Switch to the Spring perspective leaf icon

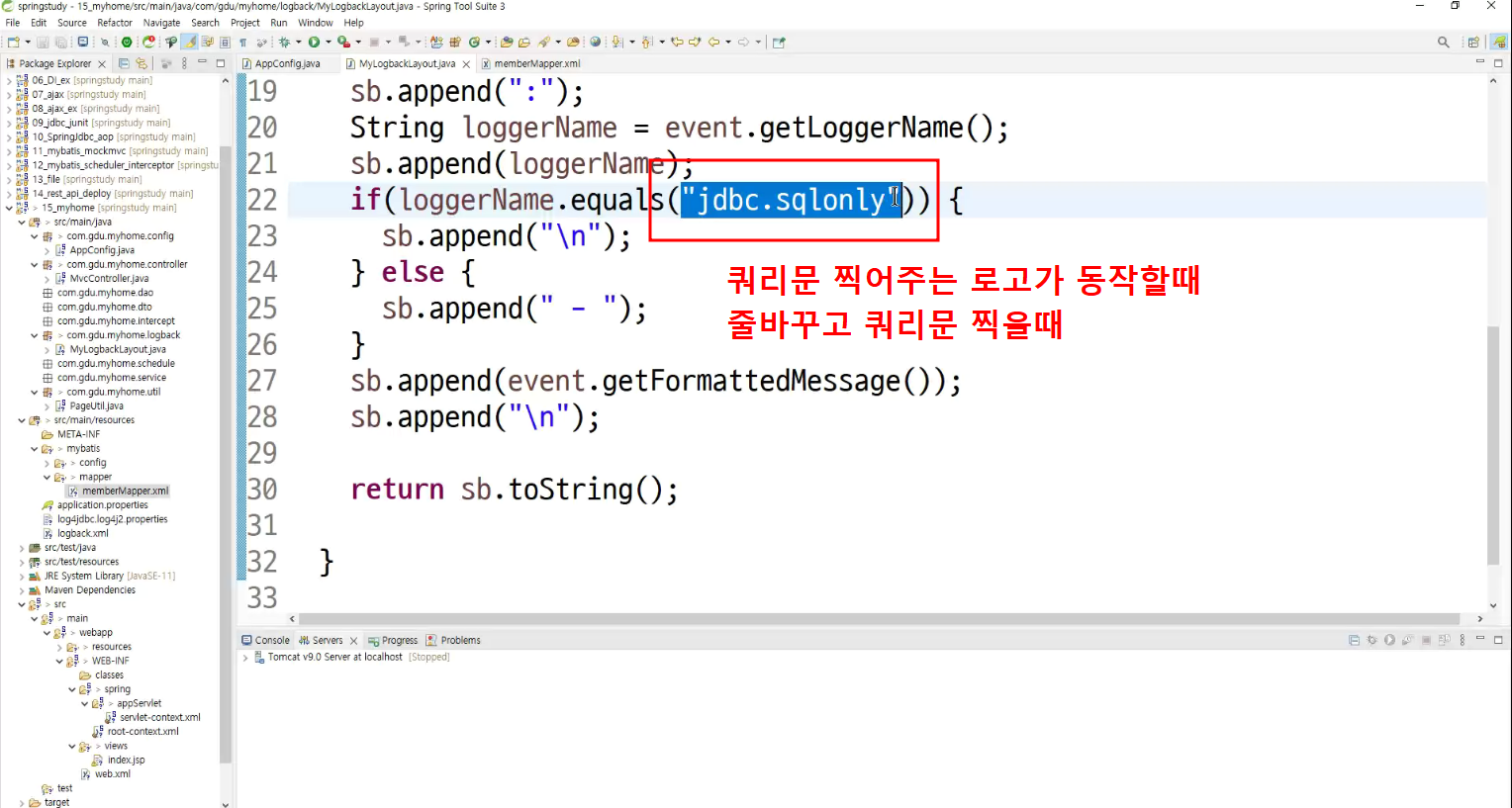[x=1499, y=42]
